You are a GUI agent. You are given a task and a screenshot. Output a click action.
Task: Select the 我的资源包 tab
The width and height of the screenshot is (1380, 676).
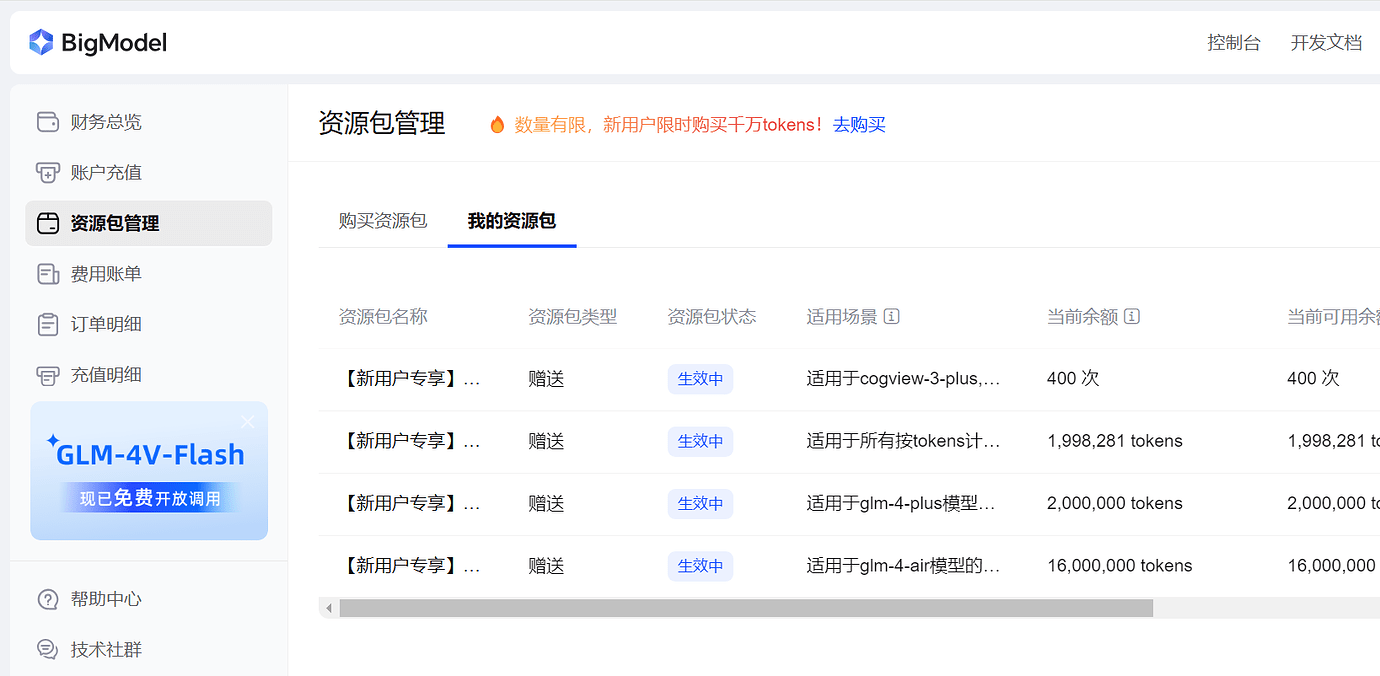point(511,221)
